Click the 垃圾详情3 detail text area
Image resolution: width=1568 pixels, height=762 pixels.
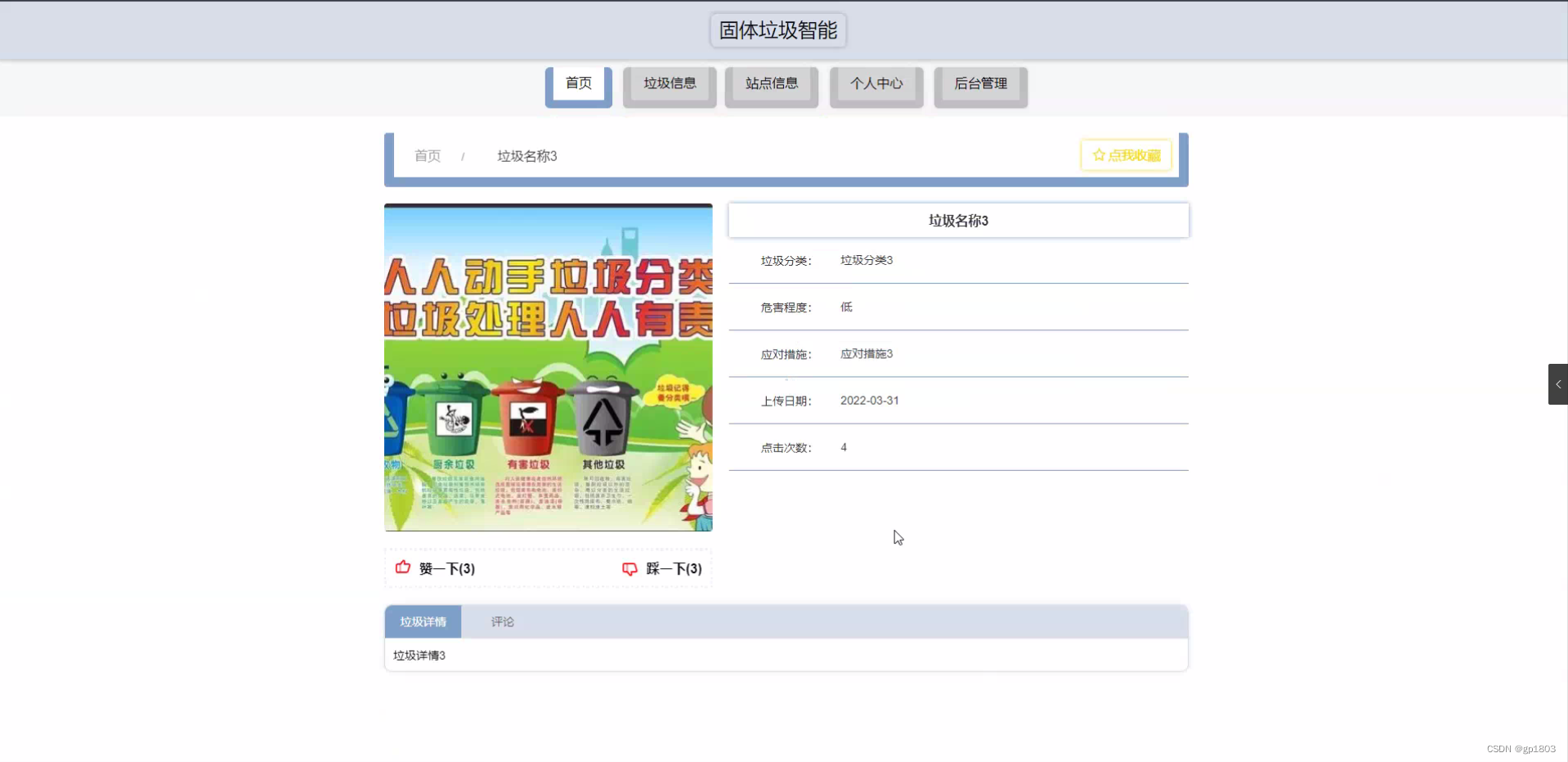click(419, 655)
